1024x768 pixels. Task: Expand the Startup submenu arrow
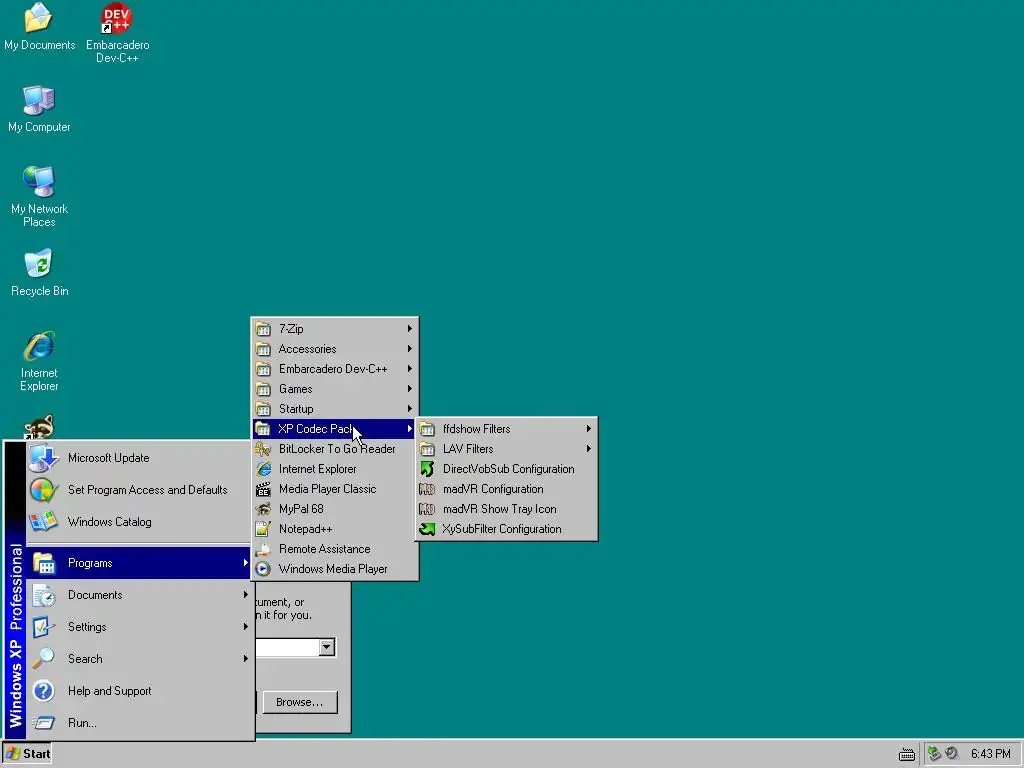(409, 409)
